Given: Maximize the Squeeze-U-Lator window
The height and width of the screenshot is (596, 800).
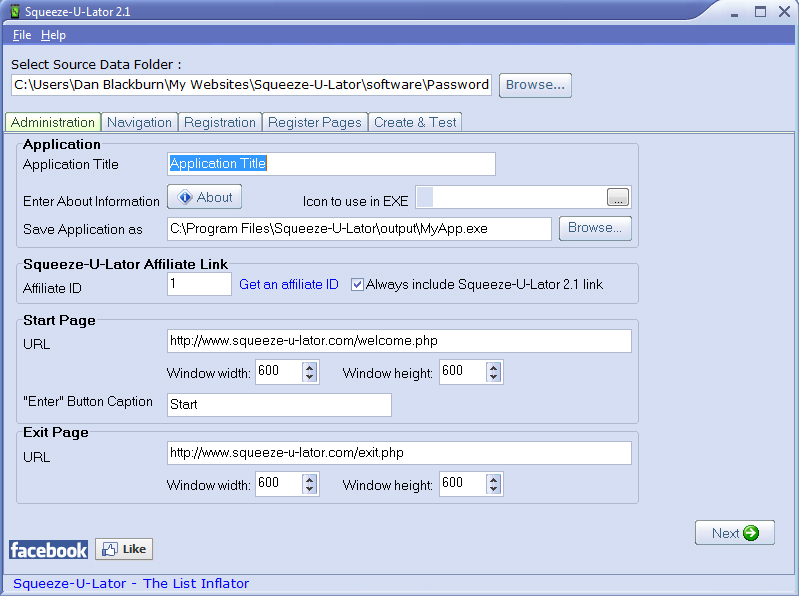Looking at the screenshot, I should pos(760,12).
